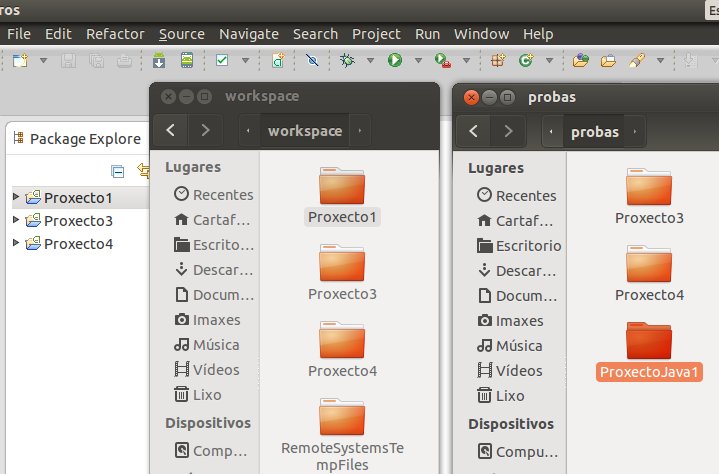
Task: Click the Open Task folder icon
Action: (x=608, y=60)
